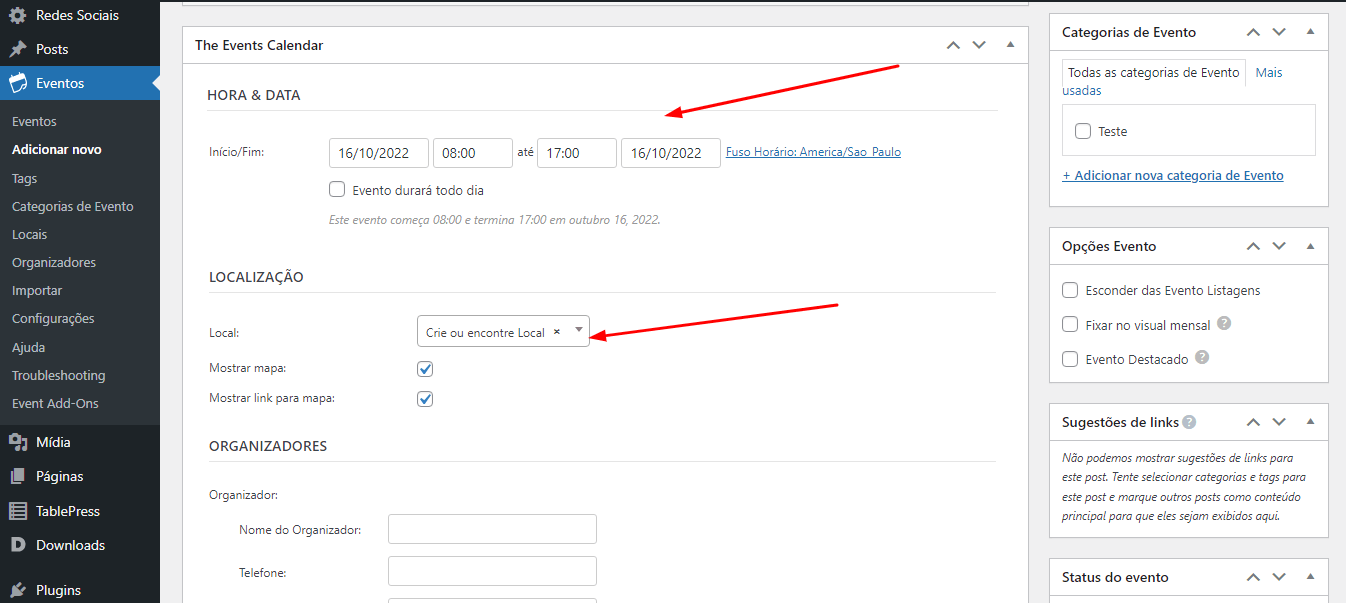The height and width of the screenshot is (603, 1346).
Task: Clear the Local selection with the x
Action: [557, 331]
